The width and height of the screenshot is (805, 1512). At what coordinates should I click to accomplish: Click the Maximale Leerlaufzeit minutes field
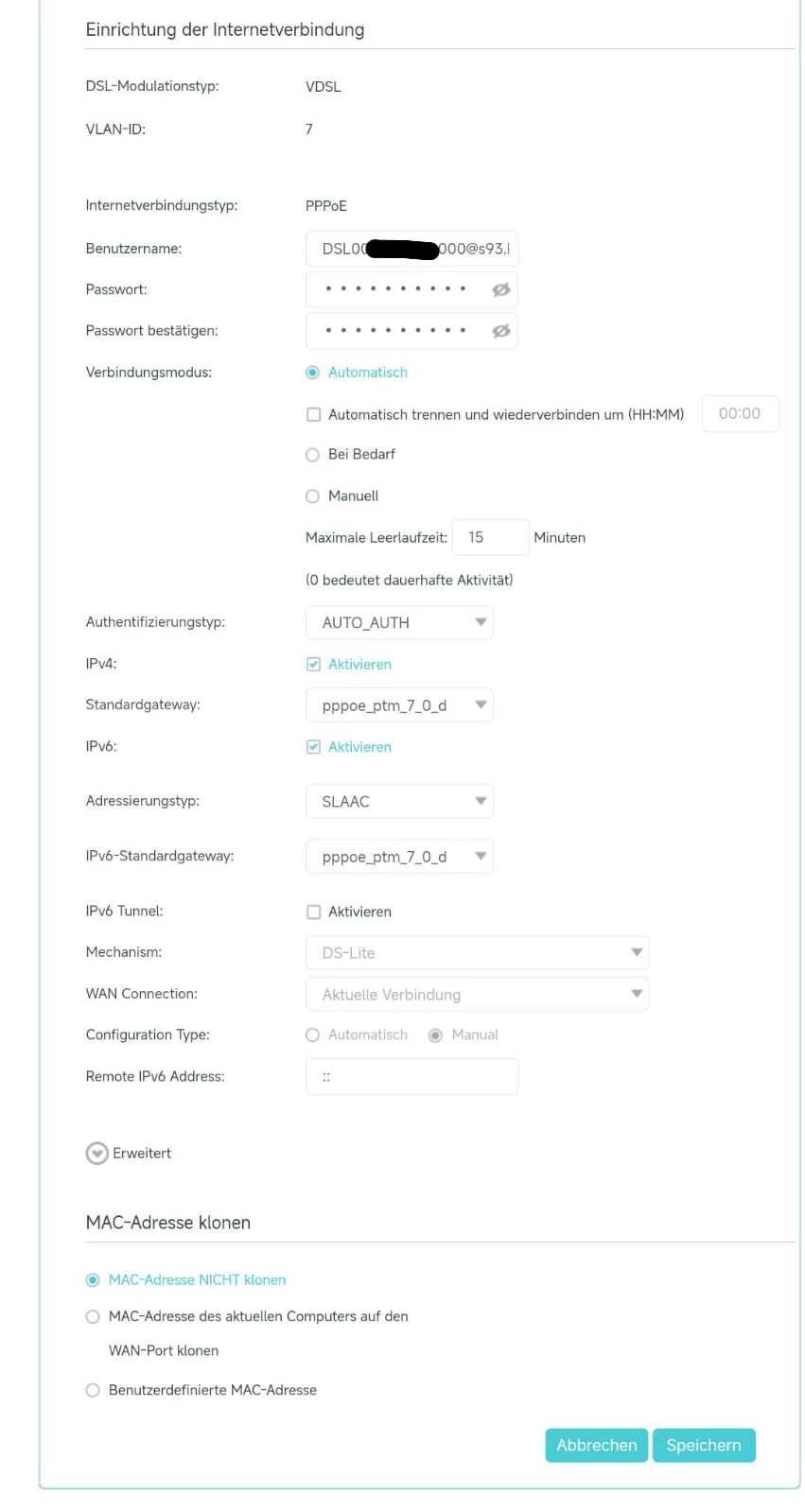489,537
